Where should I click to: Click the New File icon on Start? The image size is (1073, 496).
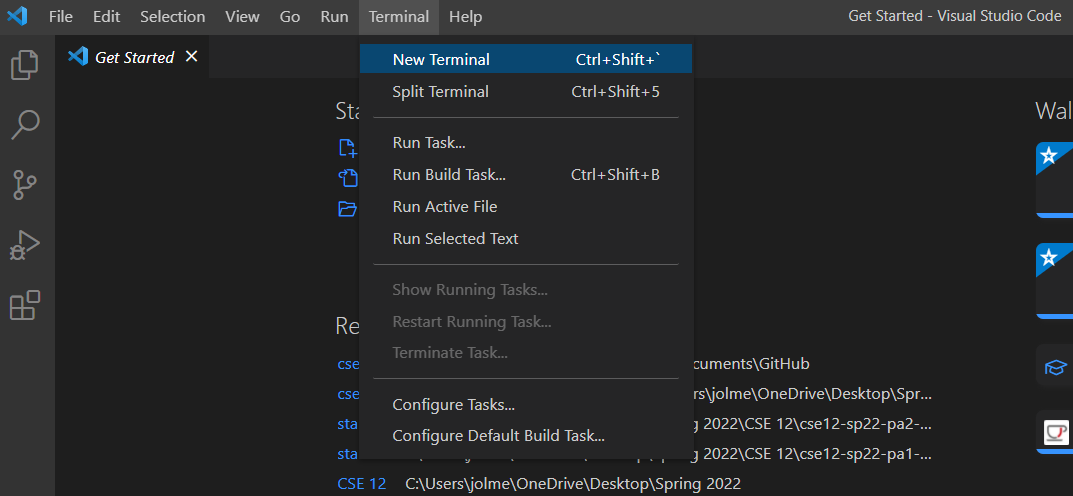(347, 148)
